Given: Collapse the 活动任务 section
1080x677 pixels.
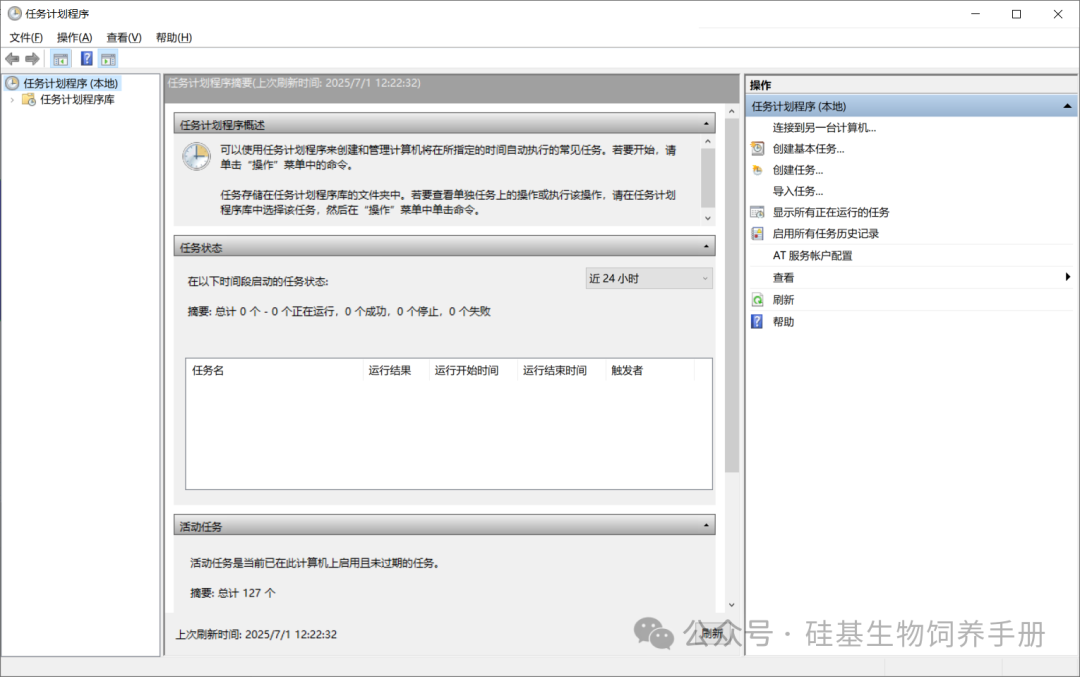Looking at the screenshot, I should [707, 525].
